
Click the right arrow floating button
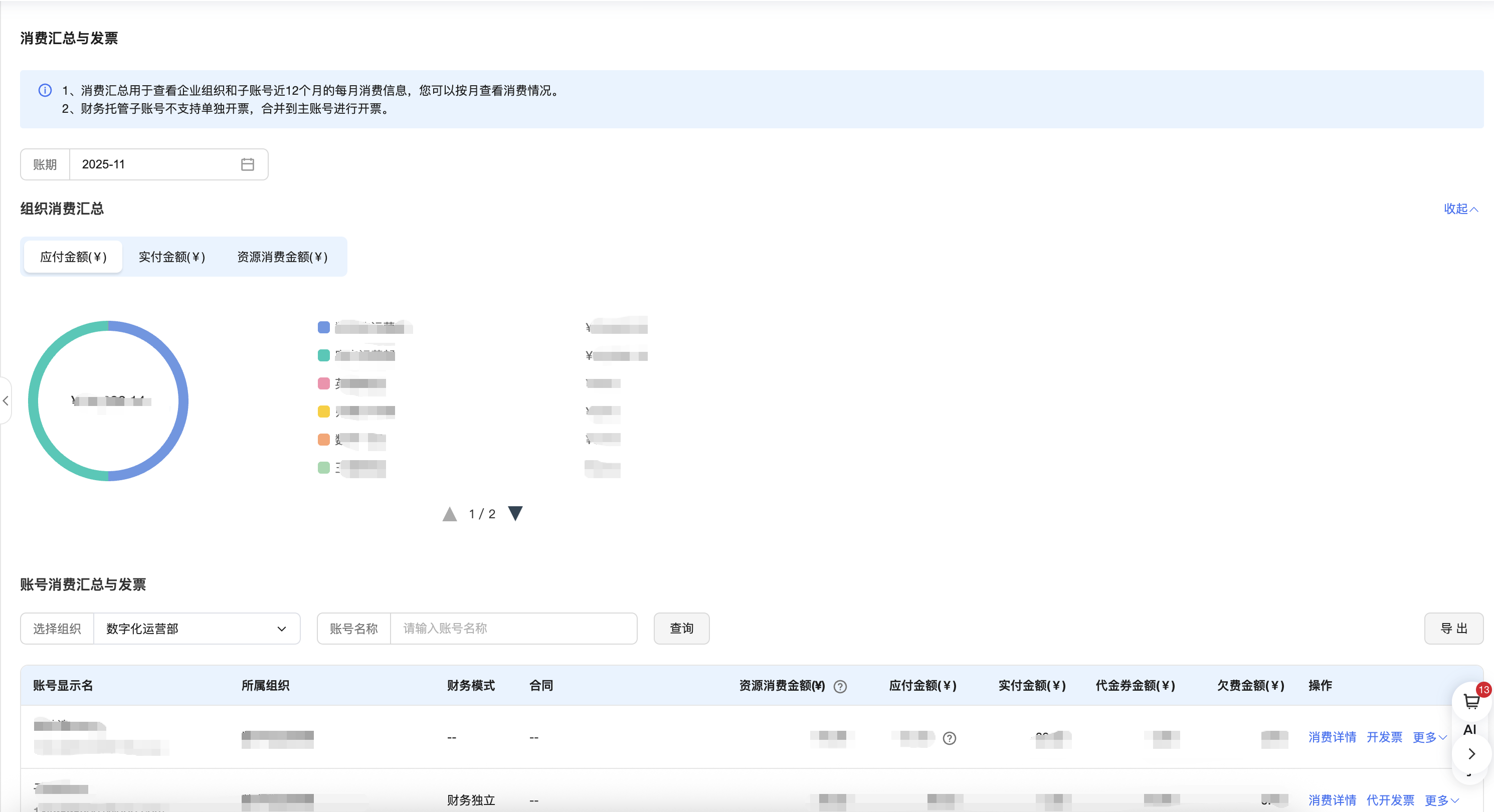pos(1471,754)
